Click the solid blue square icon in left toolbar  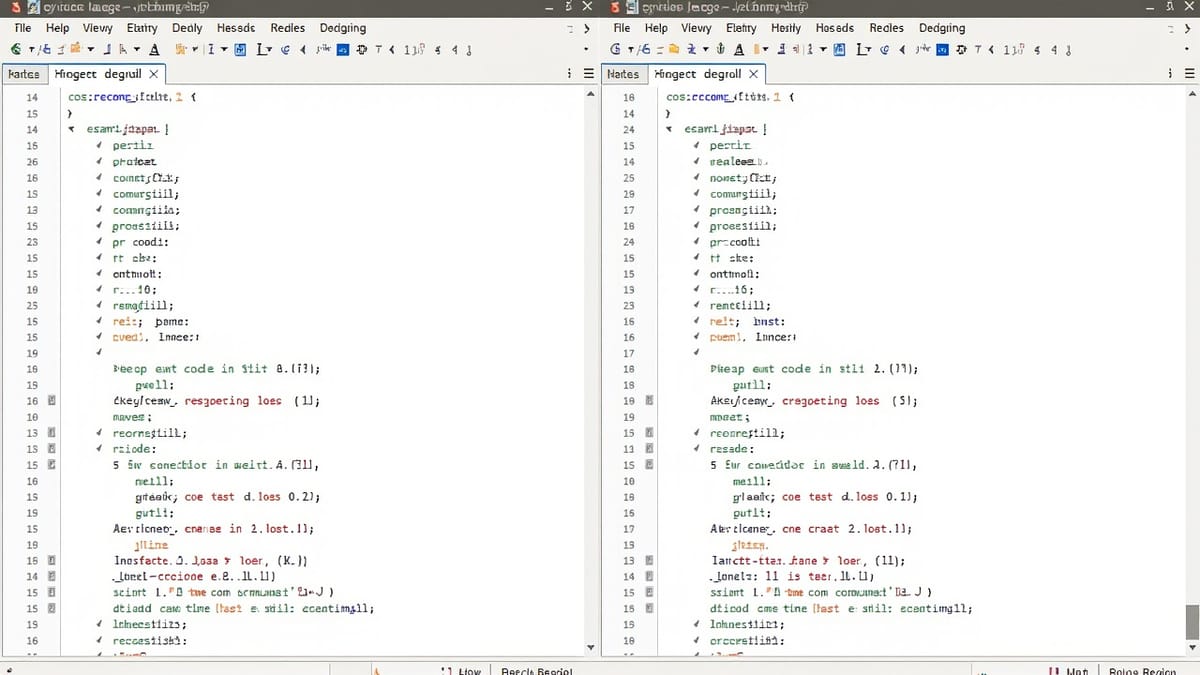[x=342, y=50]
